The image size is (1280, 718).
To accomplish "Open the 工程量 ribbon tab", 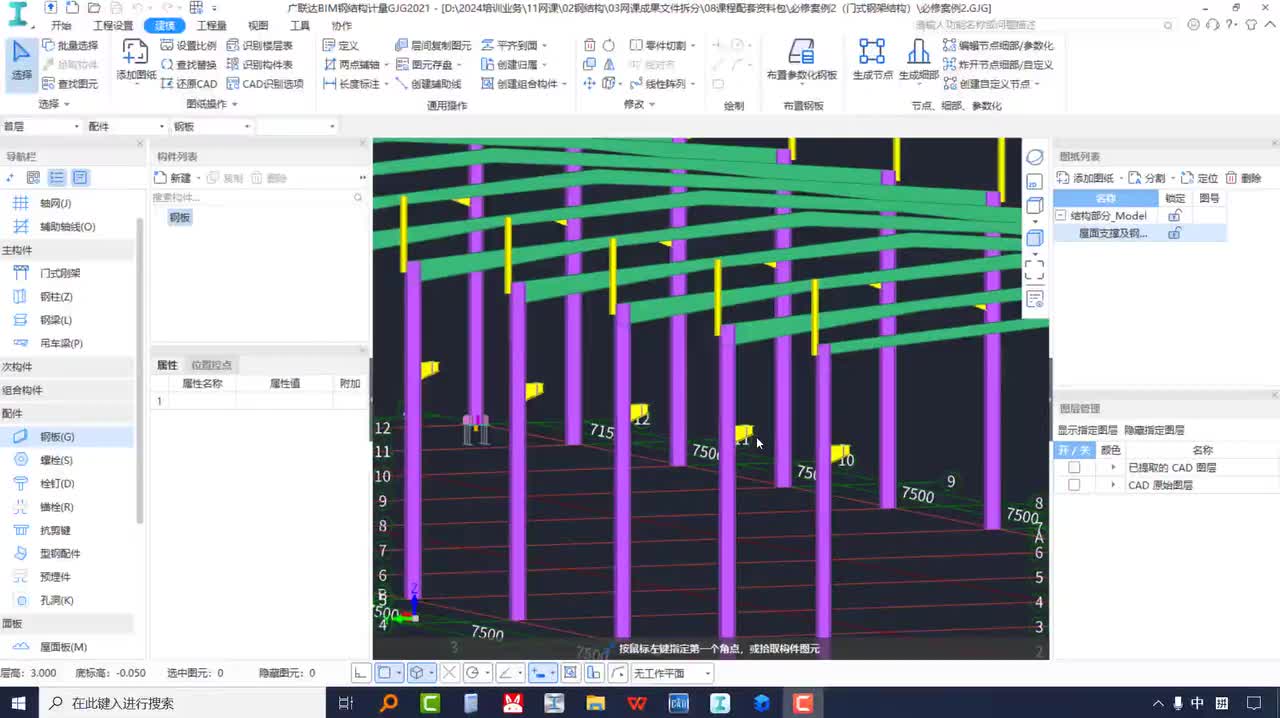I will click(x=211, y=26).
